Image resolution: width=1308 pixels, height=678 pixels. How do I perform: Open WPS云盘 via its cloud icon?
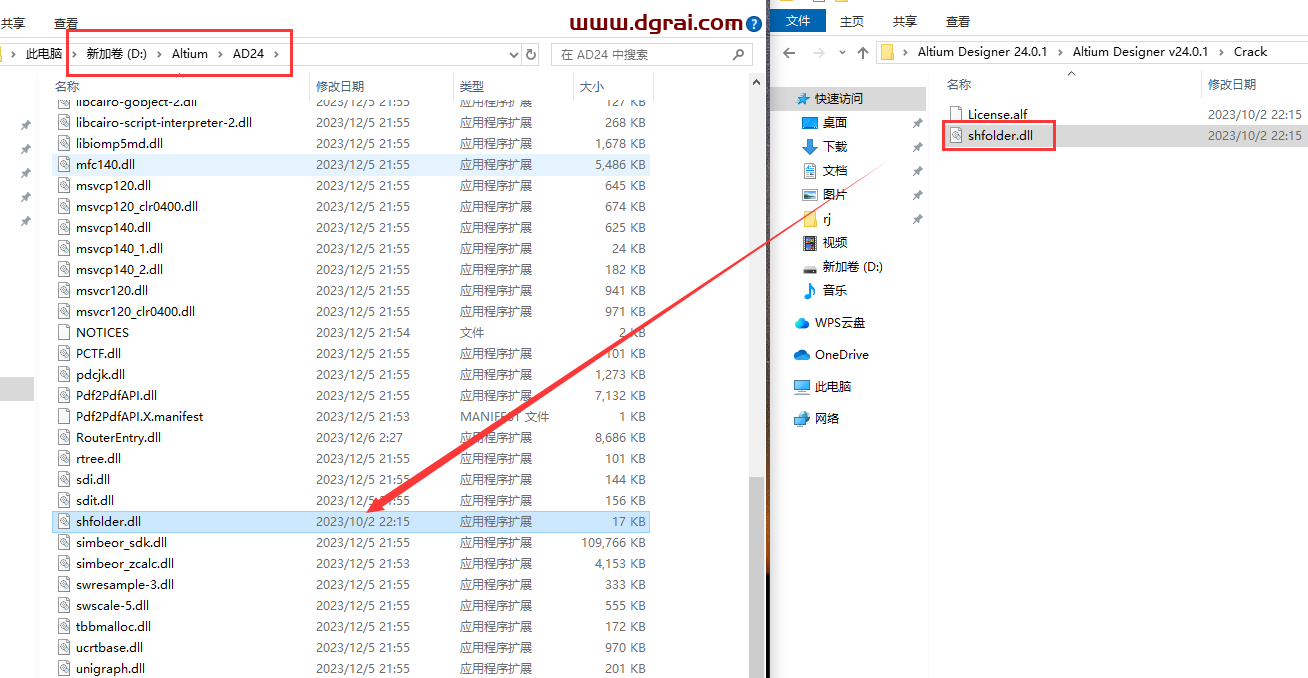[x=802, y=323]
